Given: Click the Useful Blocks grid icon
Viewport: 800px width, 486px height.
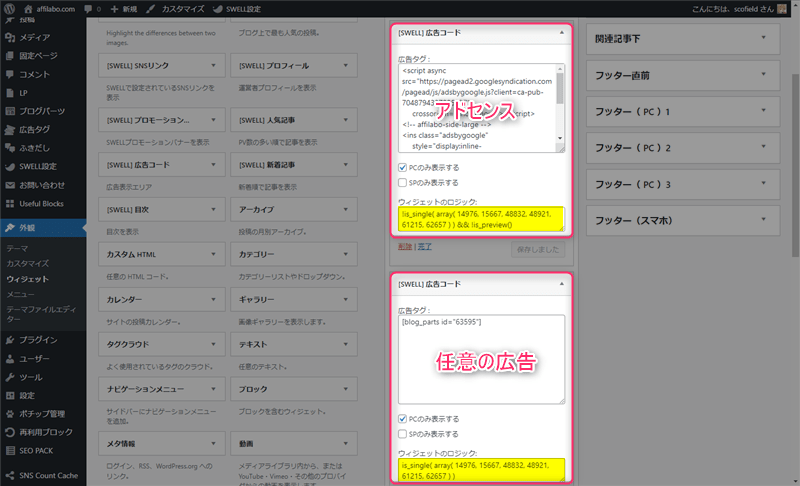Looking at the screenshot, I should [x=10, y=203].
